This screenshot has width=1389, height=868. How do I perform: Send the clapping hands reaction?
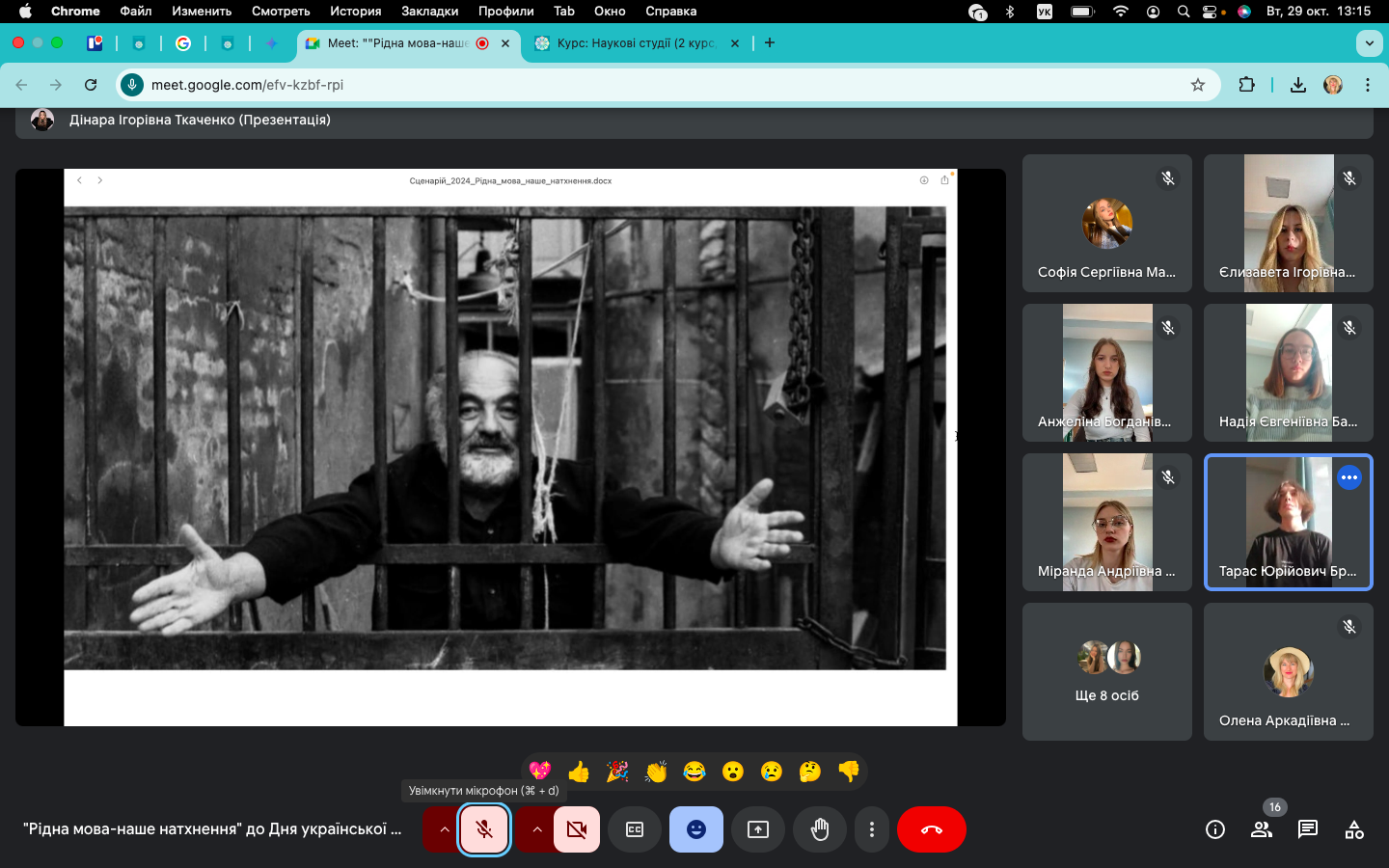point(656,772)
